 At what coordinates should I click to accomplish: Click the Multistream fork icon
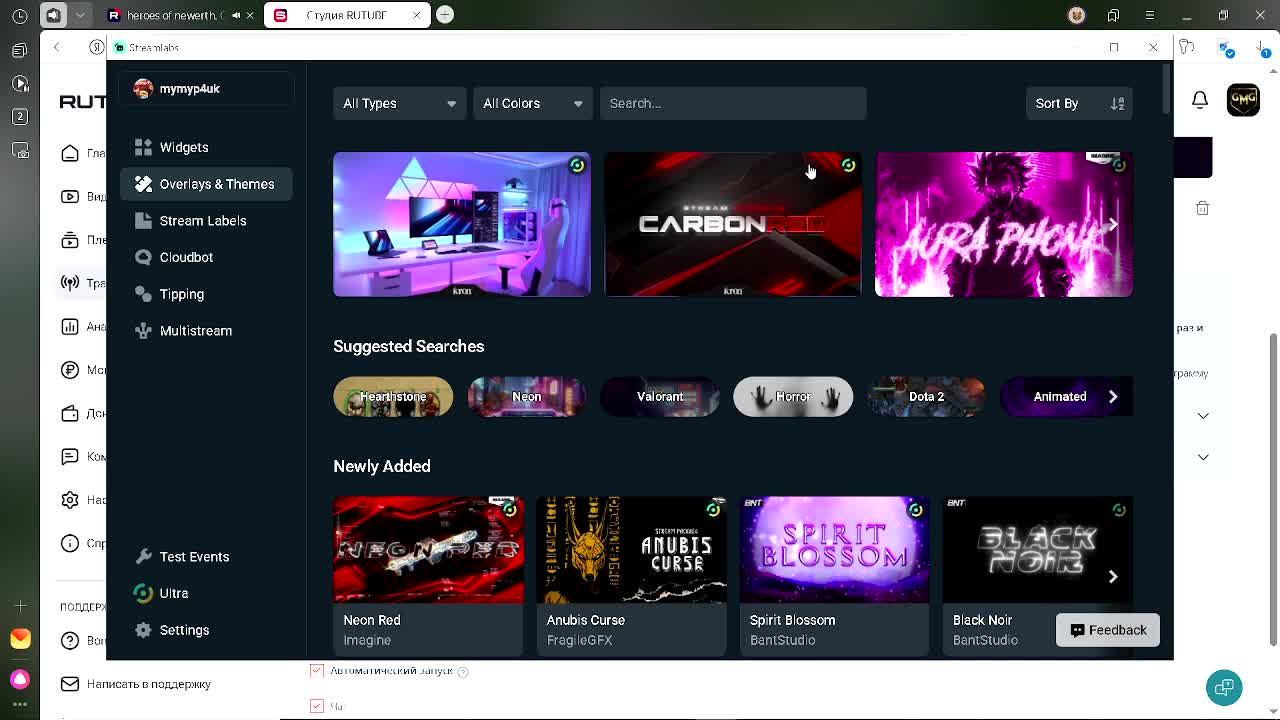143,331
